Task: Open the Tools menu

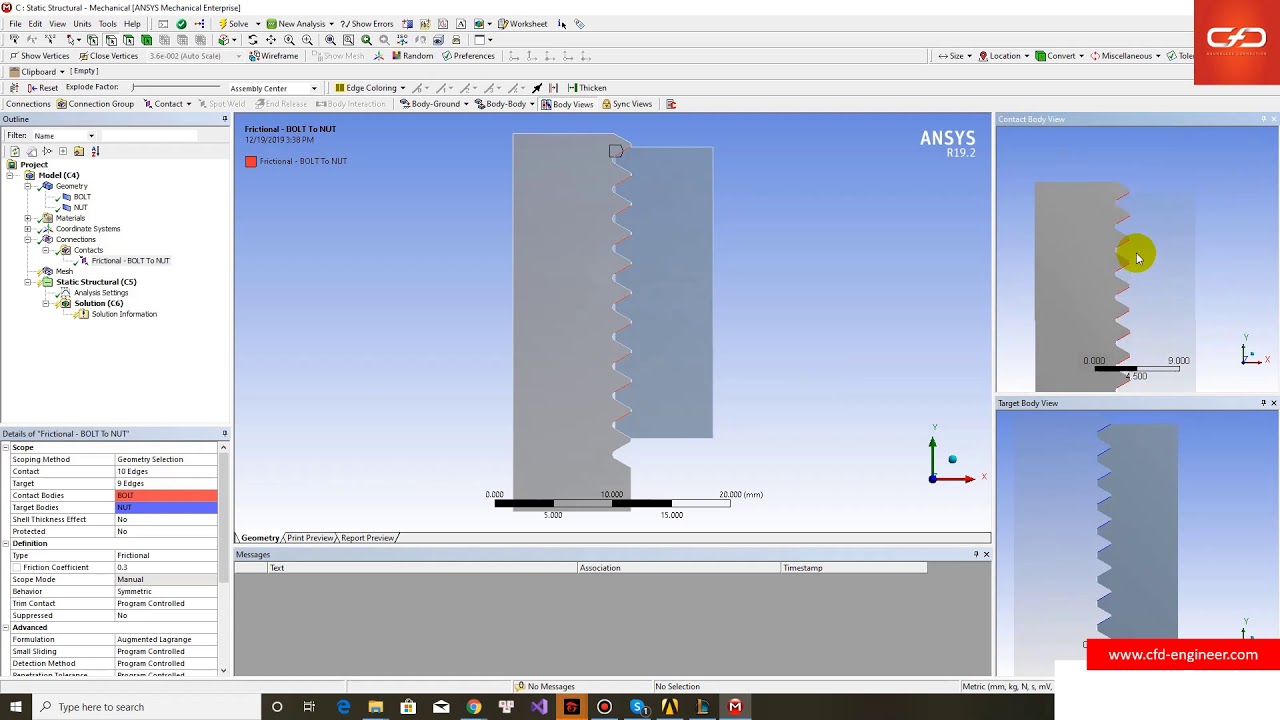Action: click(x=107, y=24)
